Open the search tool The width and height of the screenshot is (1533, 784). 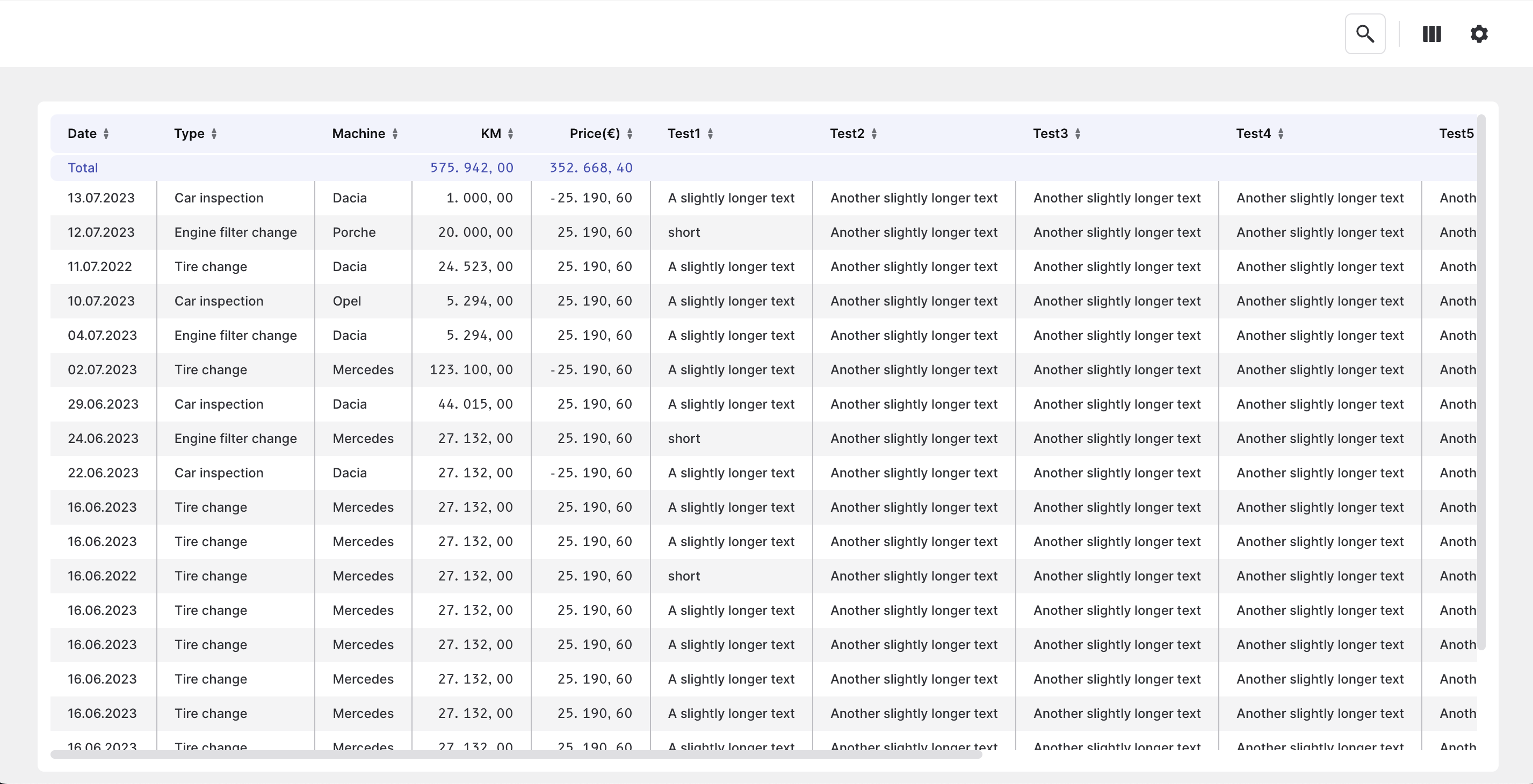point(1364,34)
